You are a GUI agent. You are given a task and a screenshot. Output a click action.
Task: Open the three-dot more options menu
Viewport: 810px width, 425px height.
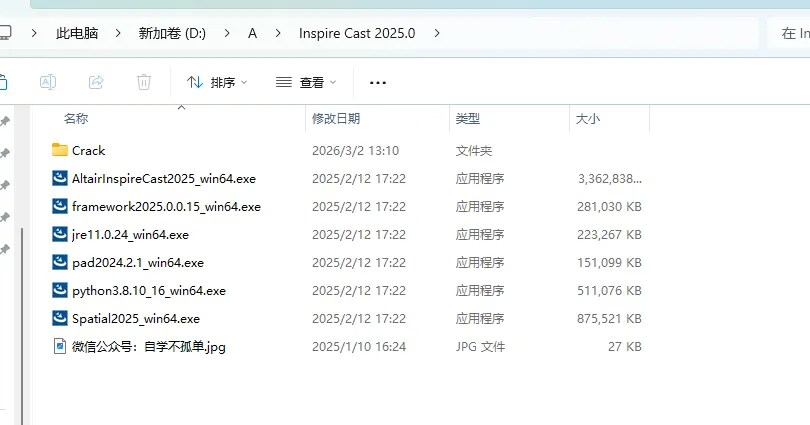pyautogui.click(x=378, y=83)
